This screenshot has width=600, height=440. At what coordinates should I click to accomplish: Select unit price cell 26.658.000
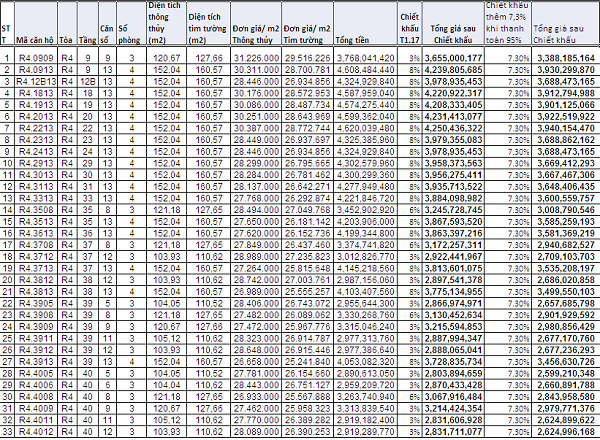(256, 362)
